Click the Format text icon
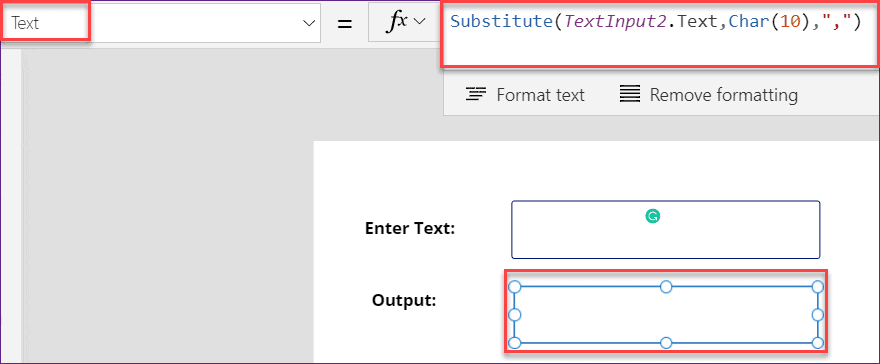This screenshot has height=364, width=880. point(475,95)
